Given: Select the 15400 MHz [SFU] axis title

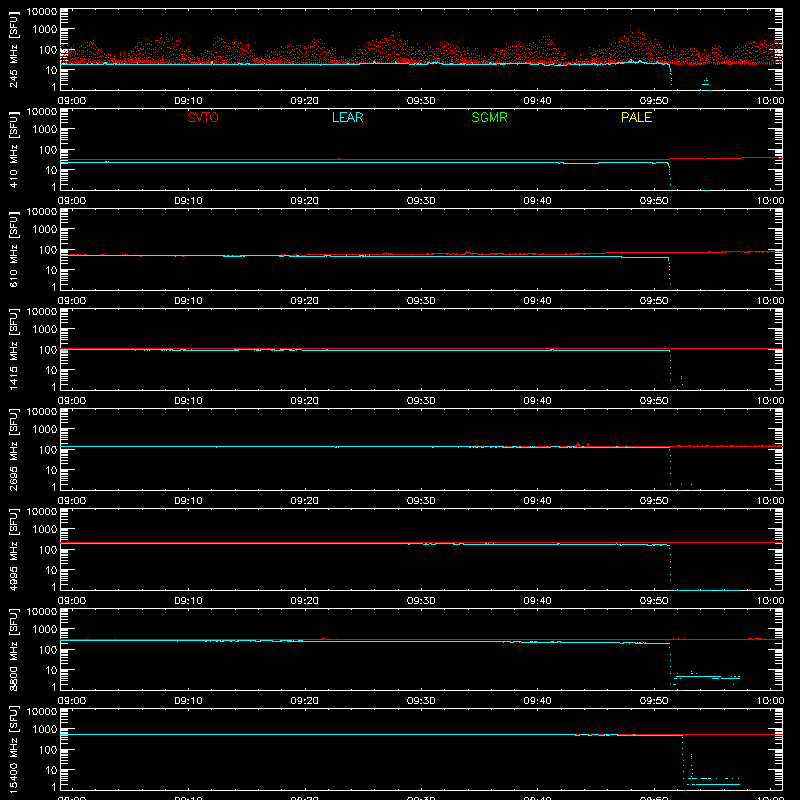Looking at the screenshot, I should [14, 750].
